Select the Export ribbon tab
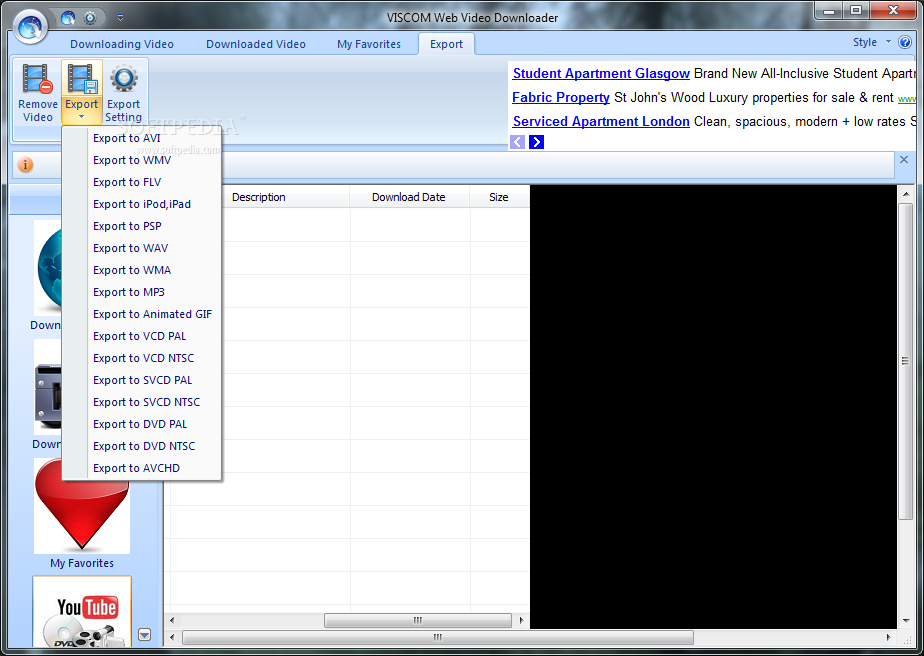Screen dimensions: 924x656 (446, 44)
